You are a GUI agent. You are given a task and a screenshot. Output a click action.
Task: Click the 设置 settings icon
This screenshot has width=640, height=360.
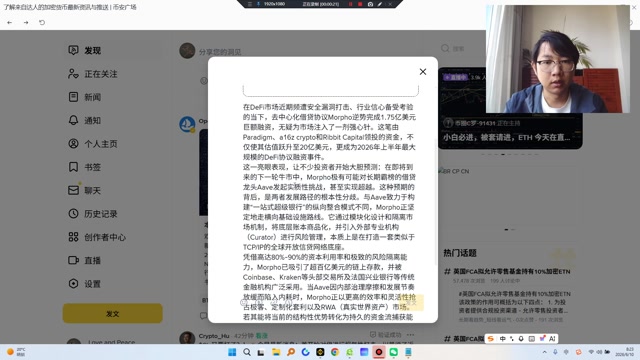click(73, 283)
